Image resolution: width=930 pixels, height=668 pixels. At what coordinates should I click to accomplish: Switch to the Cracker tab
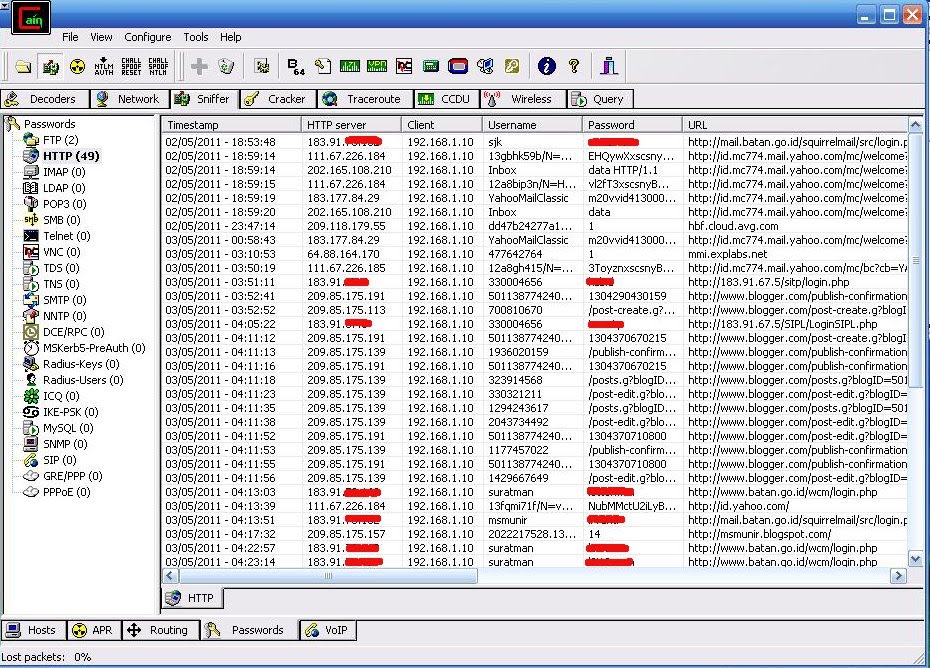[277, 99]
